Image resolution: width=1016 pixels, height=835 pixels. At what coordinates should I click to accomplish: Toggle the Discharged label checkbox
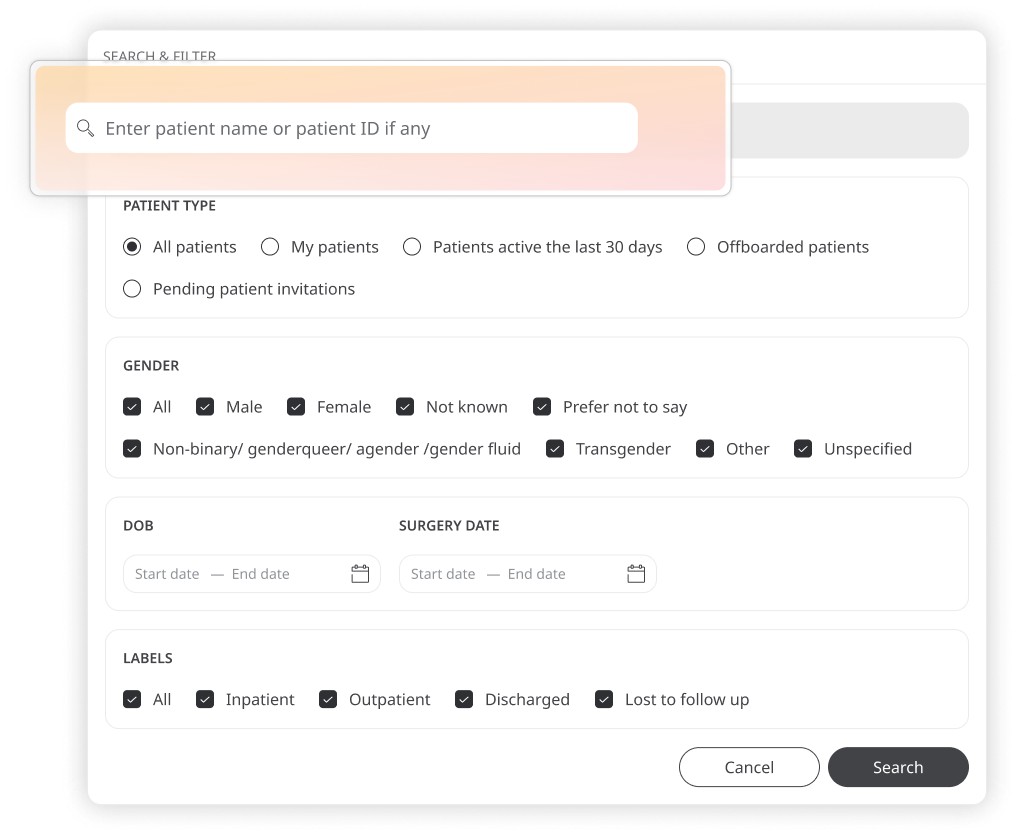(x=465, y=700)
